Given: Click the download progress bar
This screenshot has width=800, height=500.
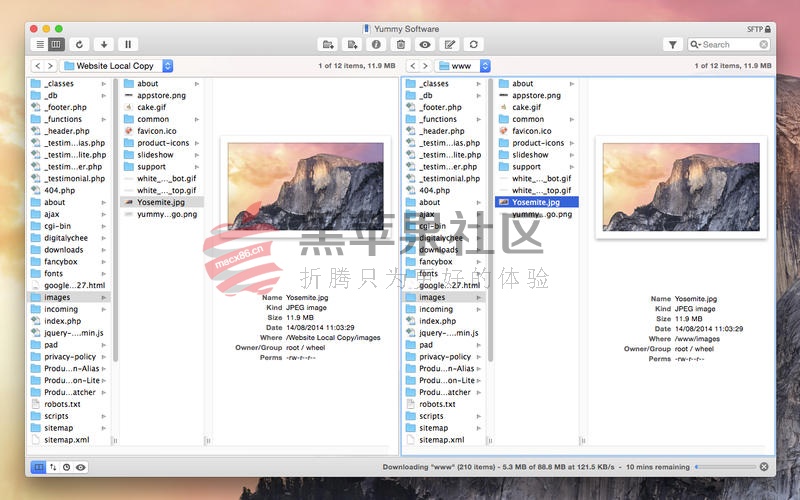Looking at the screenshot, I should [725, 467].
